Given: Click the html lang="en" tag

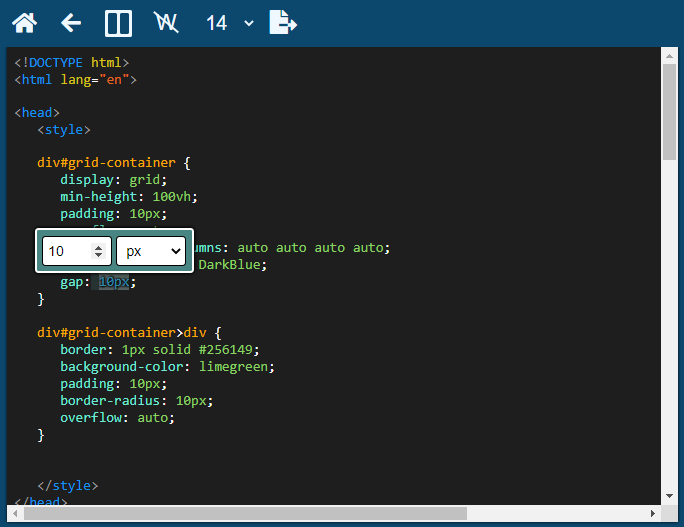Looking at the screenshot, I should click(x=75, y=79).
